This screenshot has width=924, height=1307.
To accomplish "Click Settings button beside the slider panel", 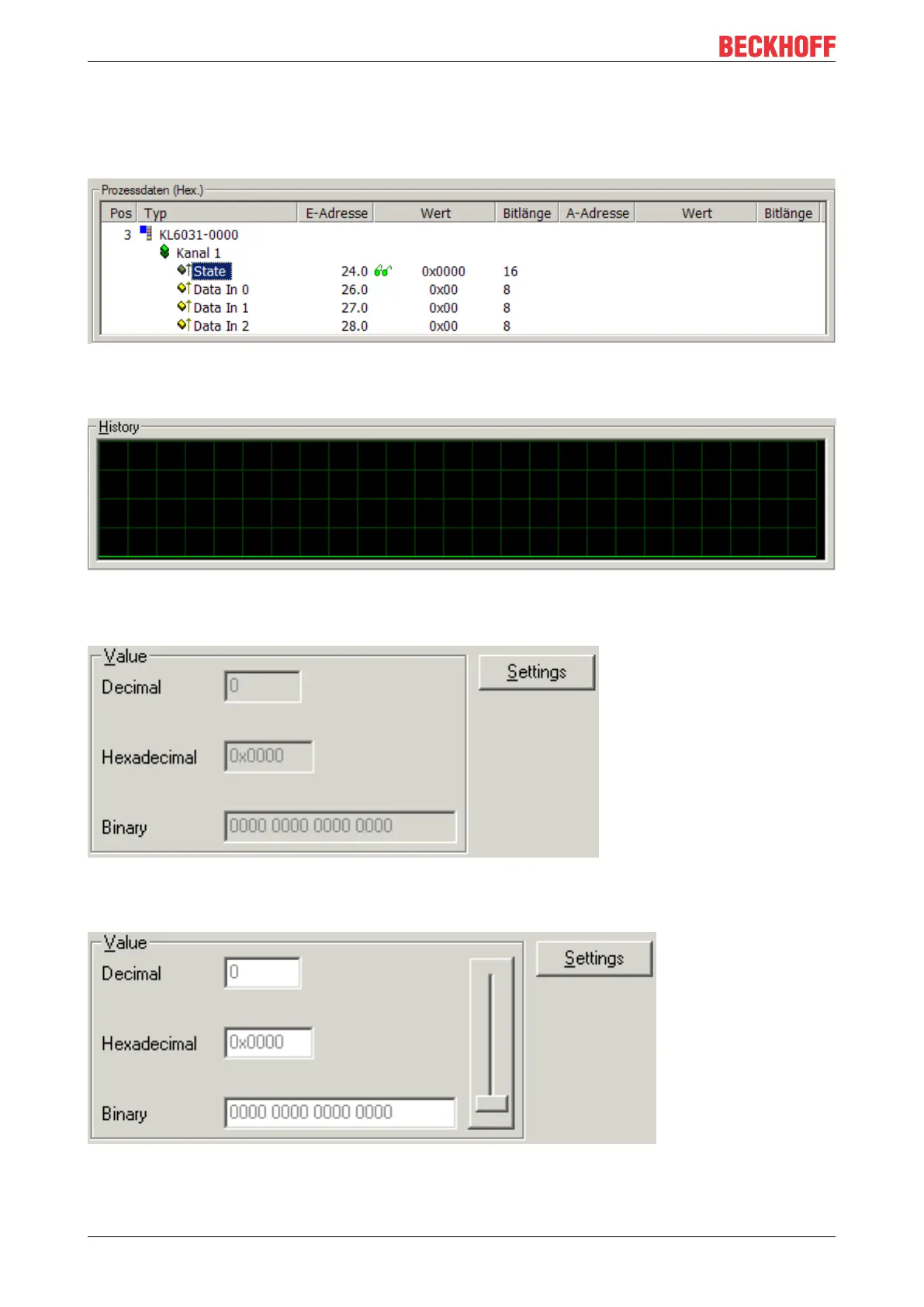I will [x=594, y=959].
